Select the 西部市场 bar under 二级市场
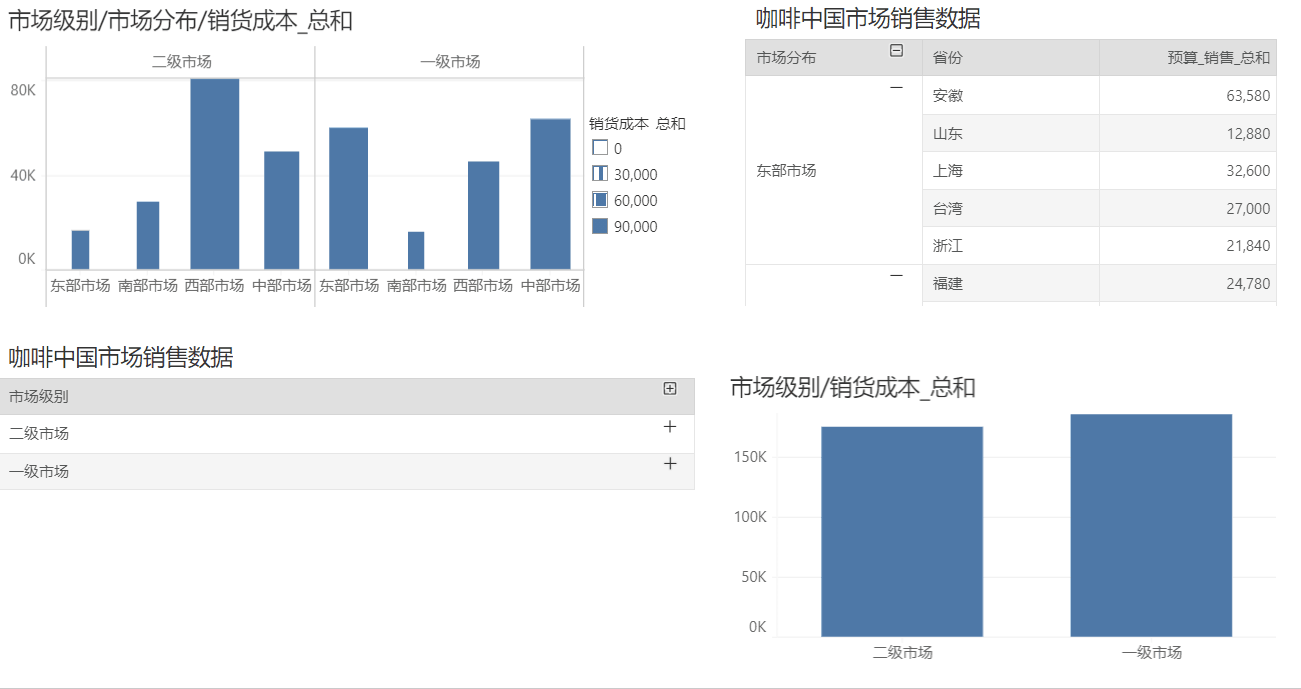Image resolution: width=1301 pixels, height=689 pixels. click(x=215, y=173)
